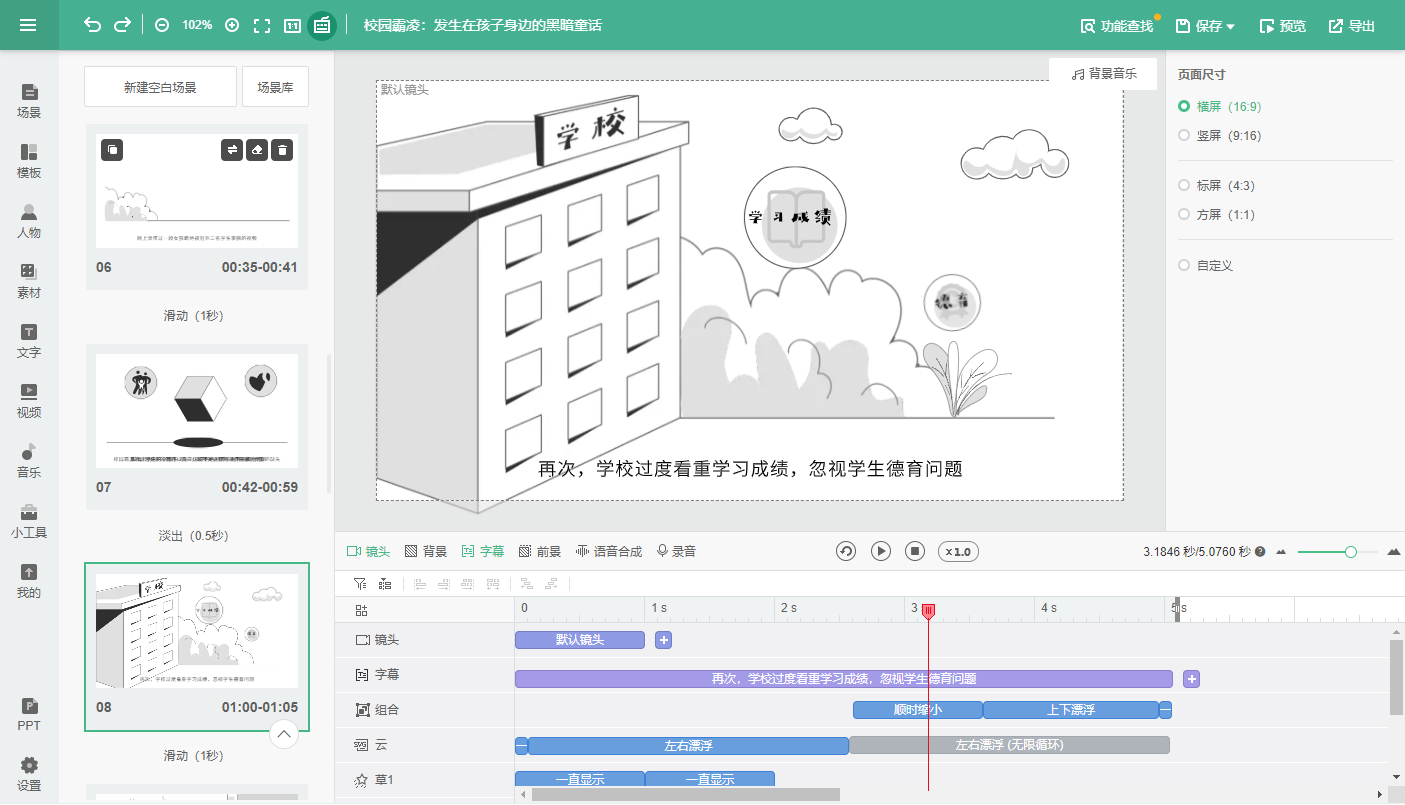Add a subtitle with plus in 字幕 row

[x=1191, y=679]
